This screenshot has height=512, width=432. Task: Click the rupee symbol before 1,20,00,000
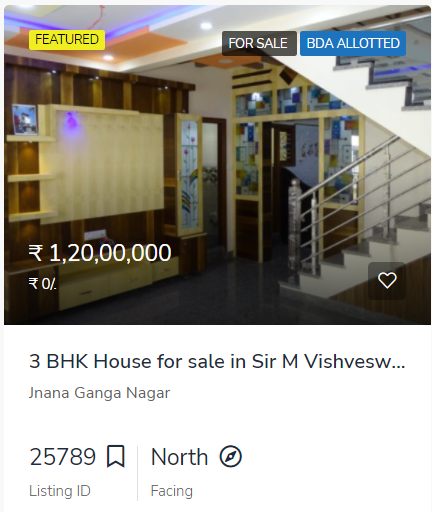(x=36, y=253)
